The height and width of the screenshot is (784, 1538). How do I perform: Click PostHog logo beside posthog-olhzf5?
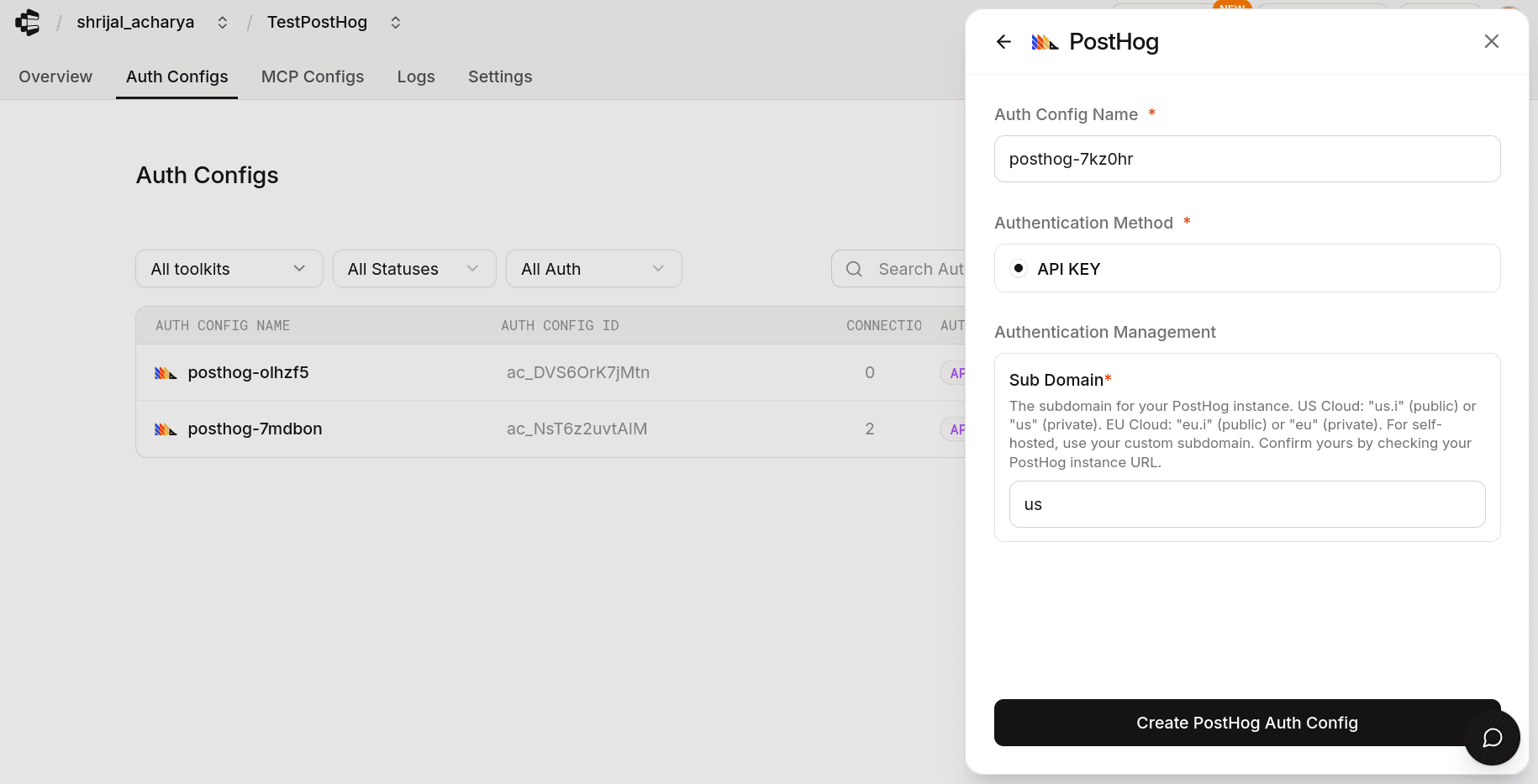point(166,373)
